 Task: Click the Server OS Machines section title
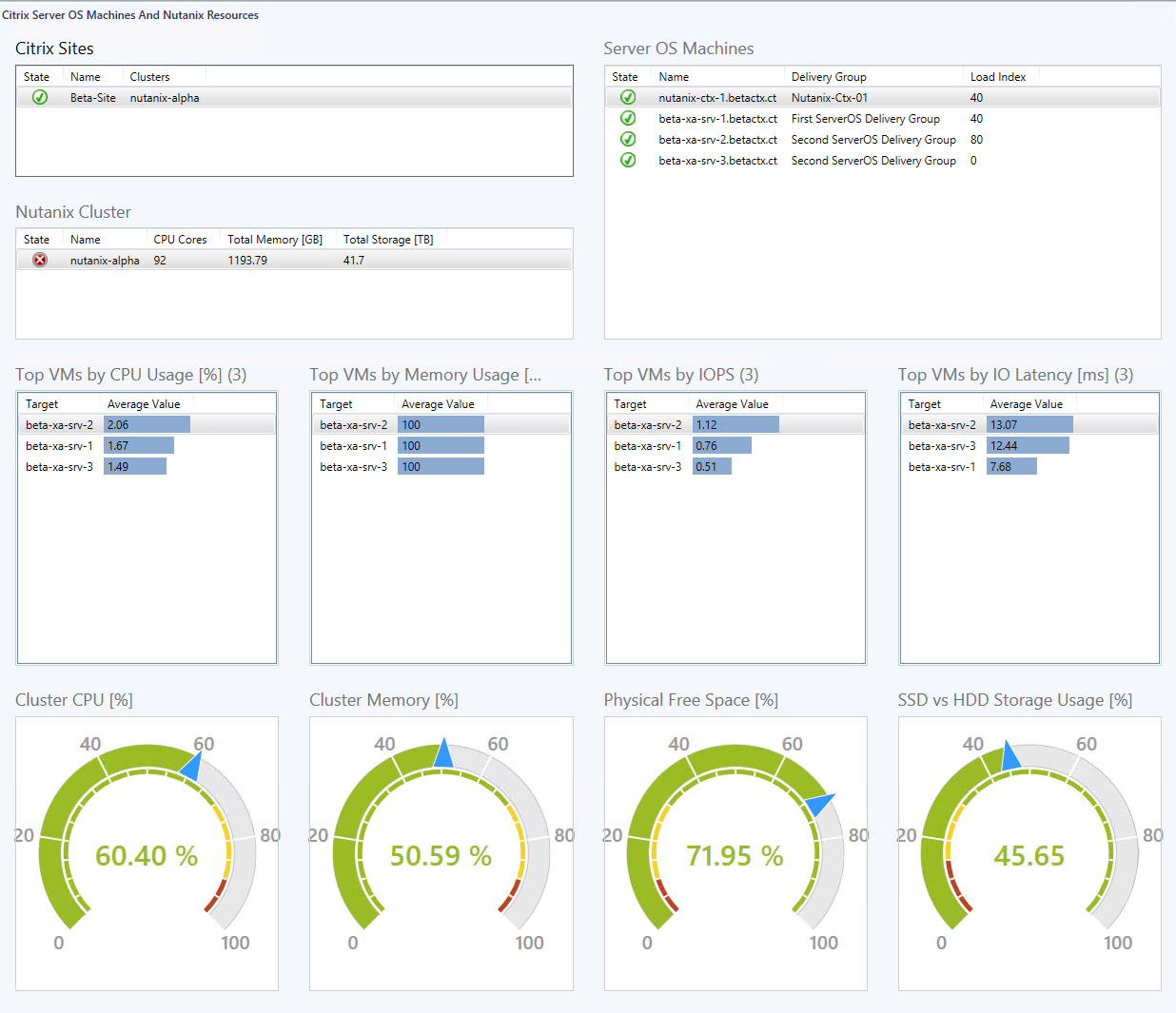pos(678,49)
